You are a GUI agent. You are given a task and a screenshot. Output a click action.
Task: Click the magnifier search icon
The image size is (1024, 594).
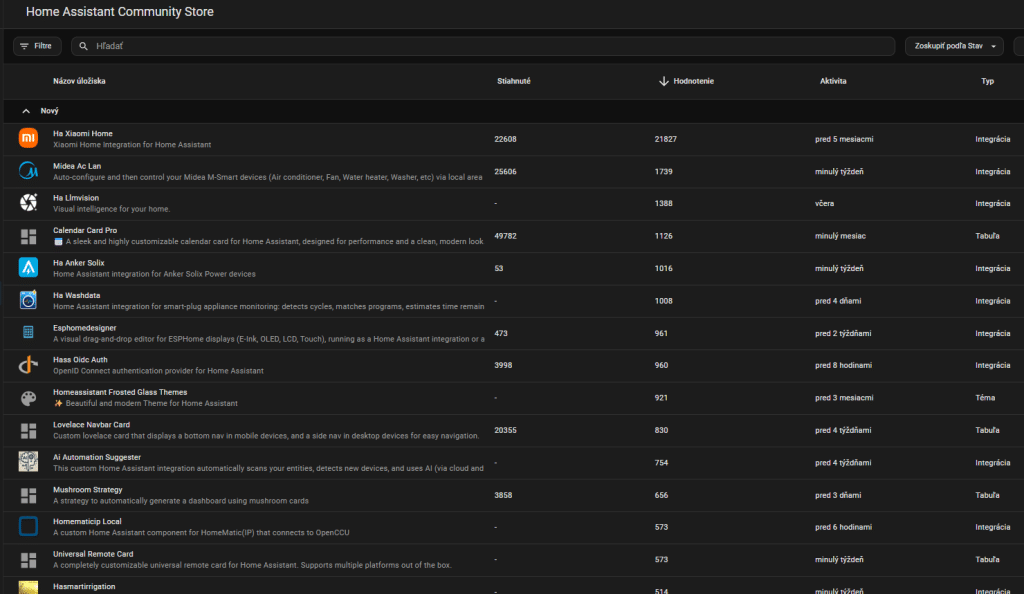coord(84,46)
